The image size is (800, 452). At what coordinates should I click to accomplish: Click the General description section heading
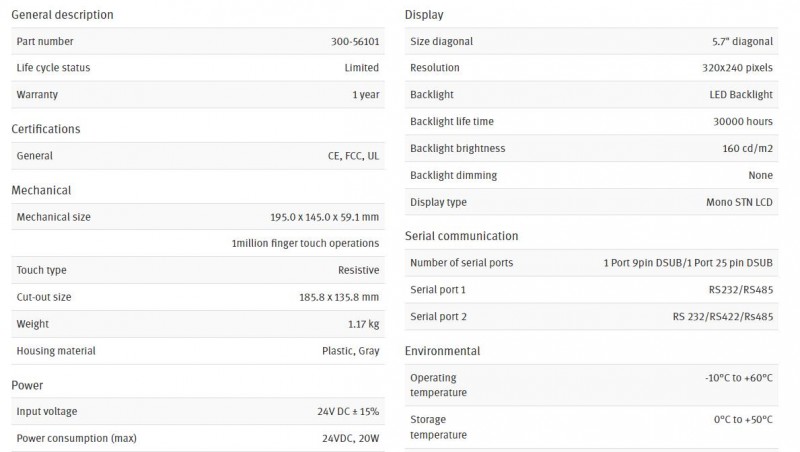tap(62, 15)
